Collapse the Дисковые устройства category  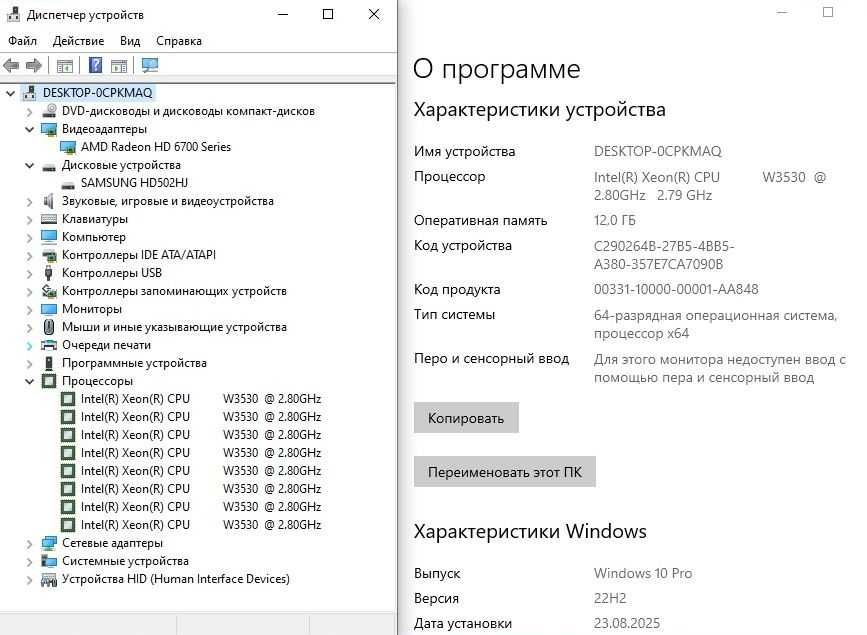click(30, 165)
